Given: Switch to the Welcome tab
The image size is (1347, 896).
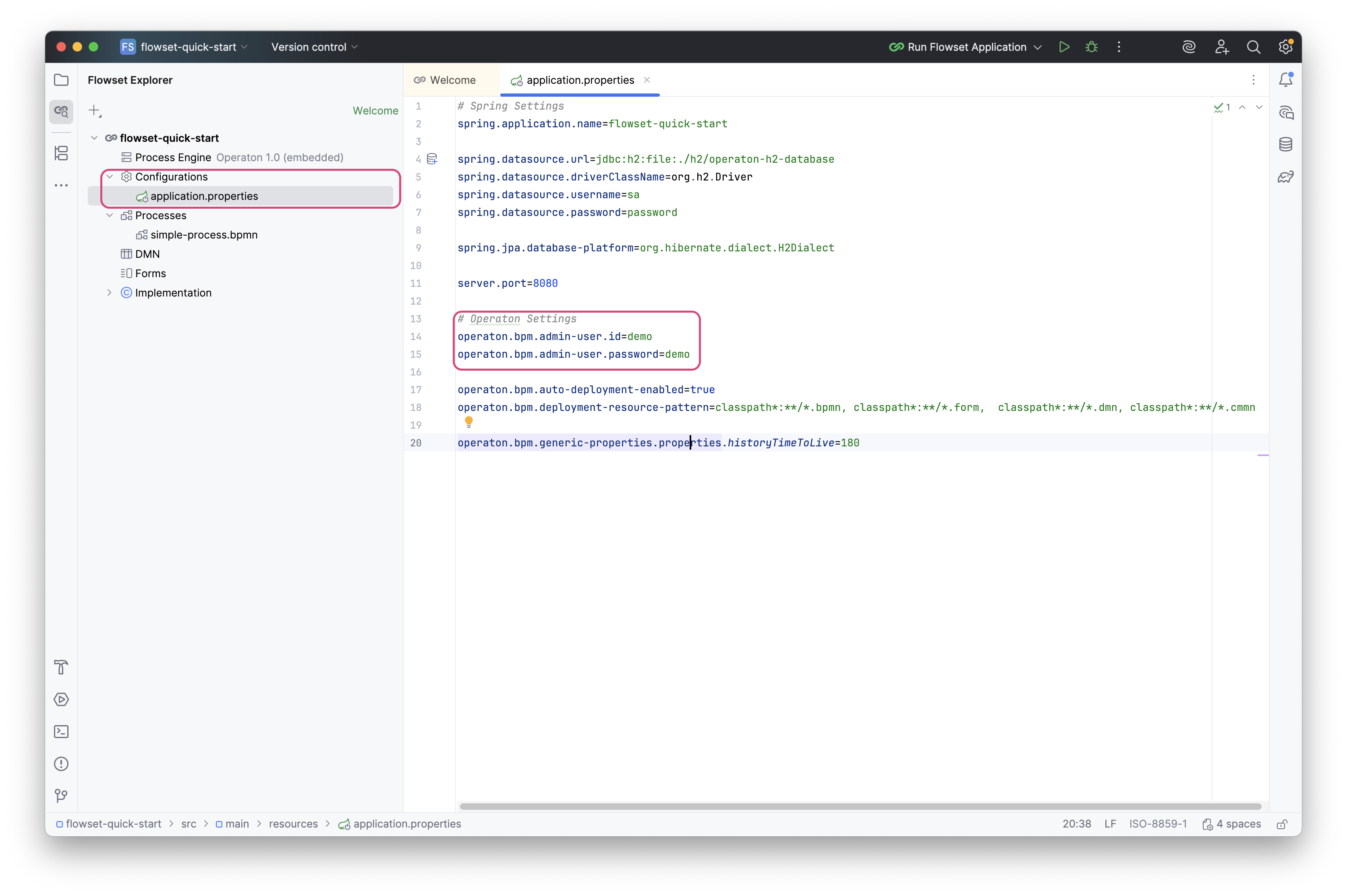Looking at the screenshot, I should click(451, 80).
